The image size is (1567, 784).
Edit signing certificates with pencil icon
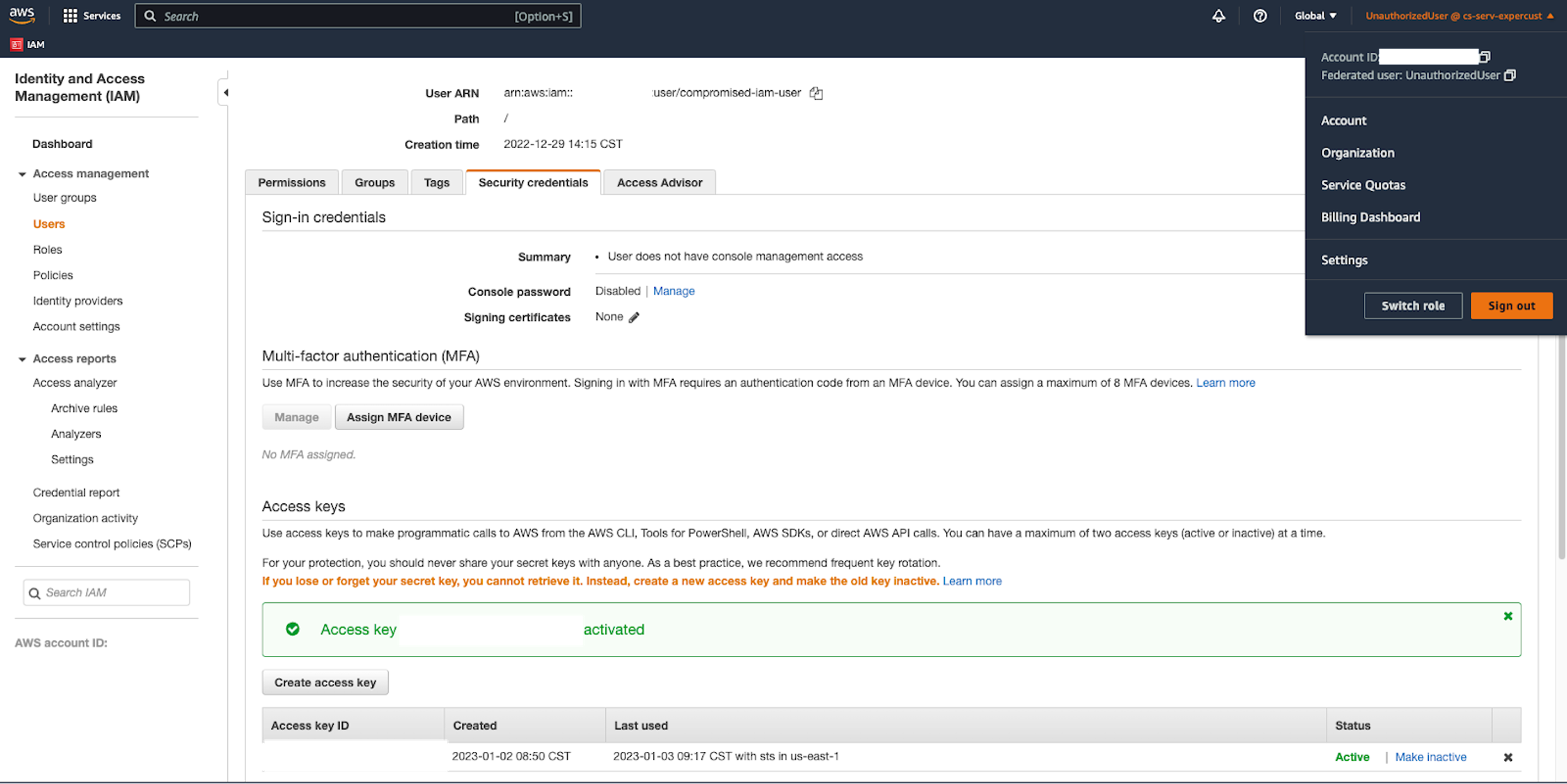tap(634, 317)
